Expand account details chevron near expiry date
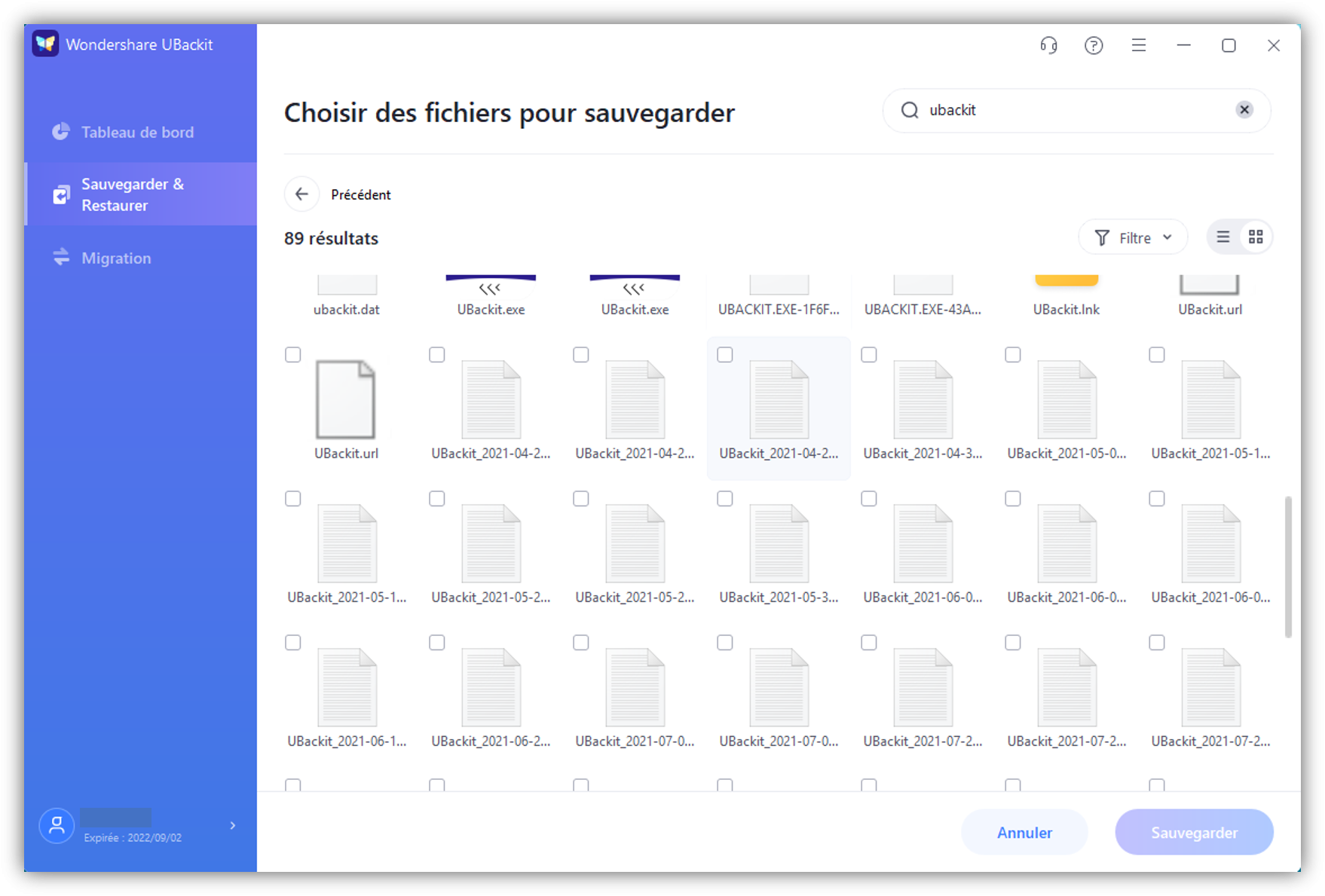Screen dimensions: 1325x896 point(233,826)
